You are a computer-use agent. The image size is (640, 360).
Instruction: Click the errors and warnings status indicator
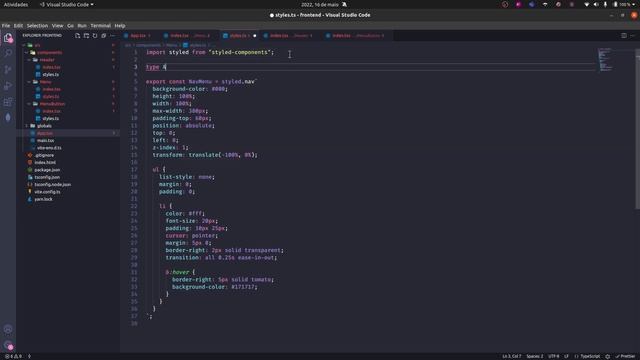(13, 356)
